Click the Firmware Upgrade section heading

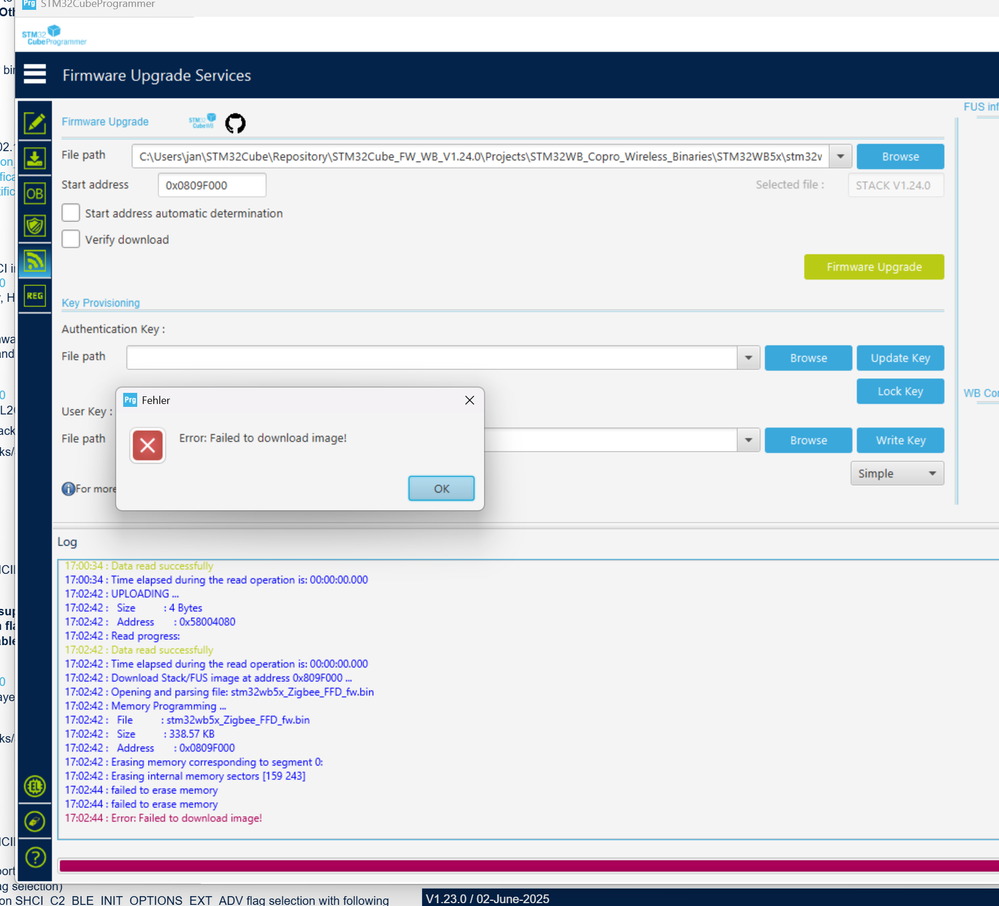click(x=105, y=122)
